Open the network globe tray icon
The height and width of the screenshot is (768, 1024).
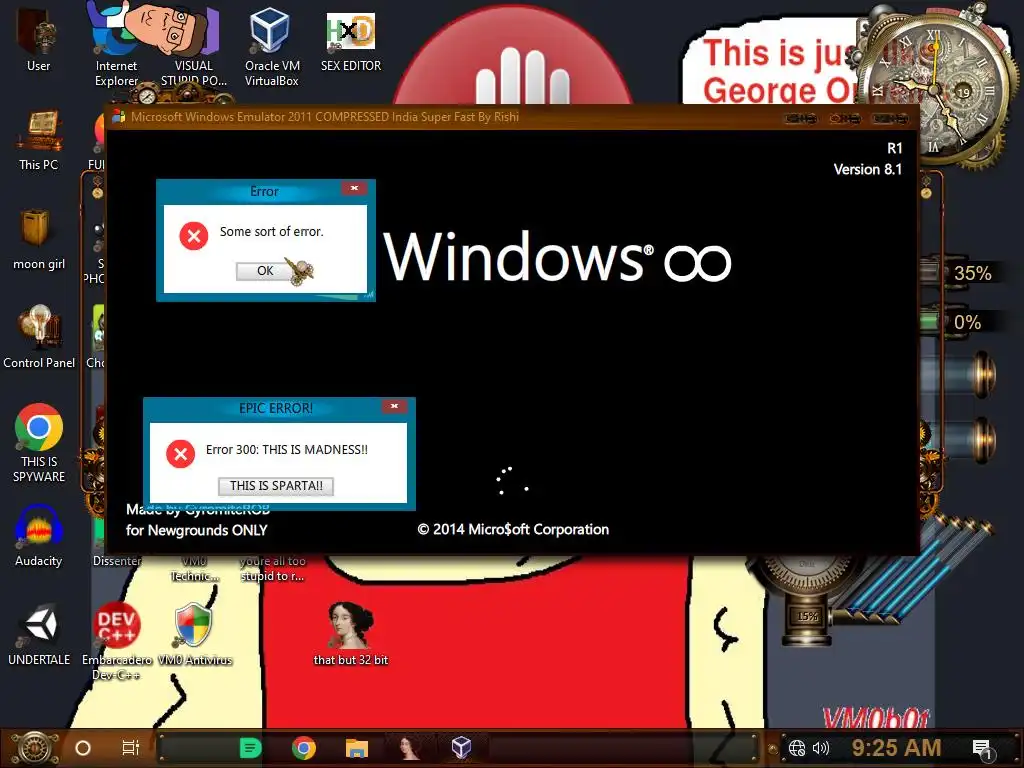(x=797, y=748)
